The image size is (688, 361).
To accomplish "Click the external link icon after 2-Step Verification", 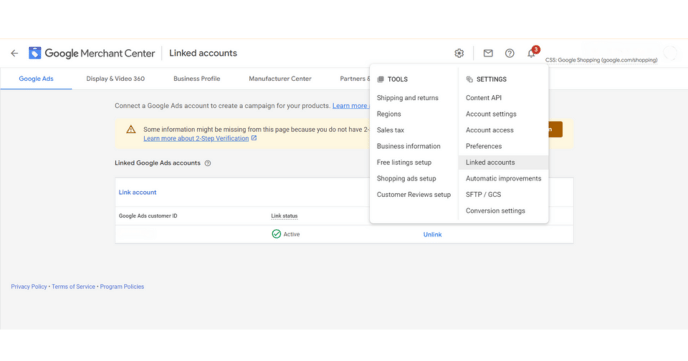I will coord(254,138).
